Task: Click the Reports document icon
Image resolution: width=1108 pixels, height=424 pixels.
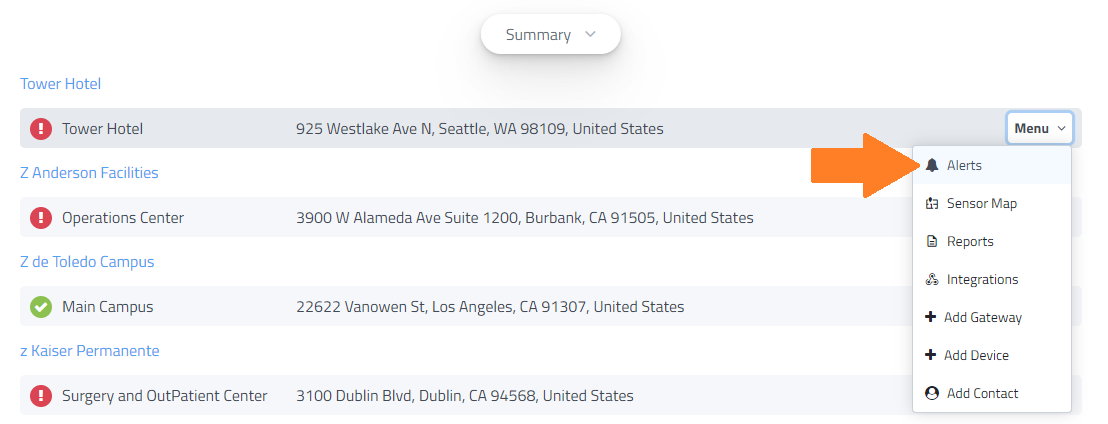Action: coord(932,241)
